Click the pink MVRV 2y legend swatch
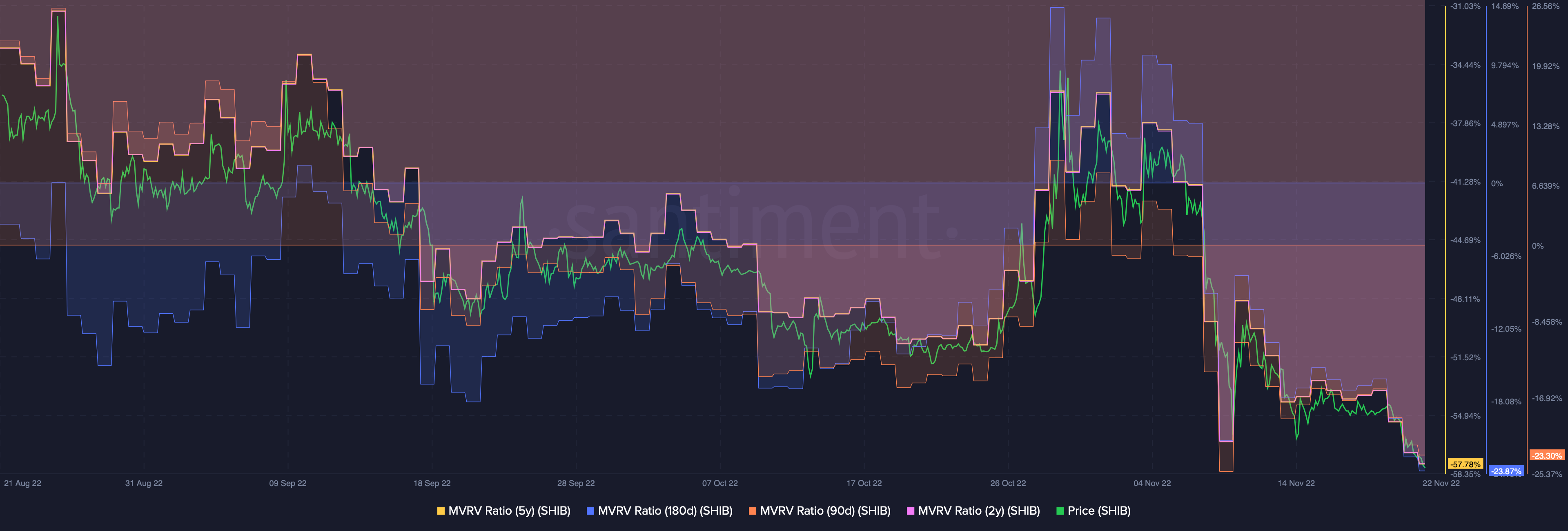The height and width of the screenshot is (531, 1568). pos(911,511)
